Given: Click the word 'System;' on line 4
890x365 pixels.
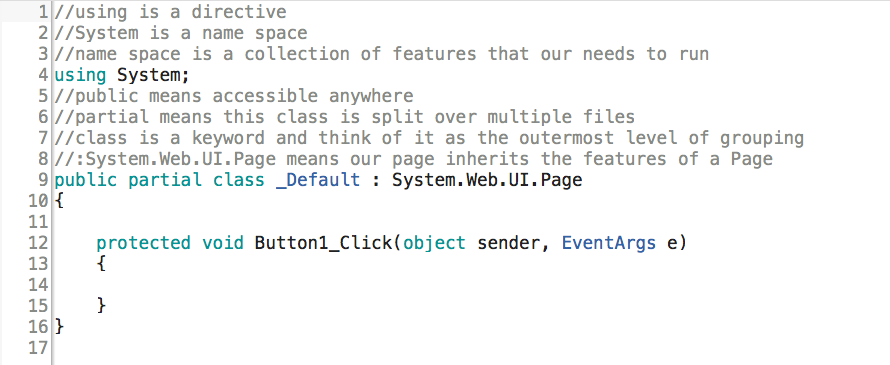Looking at the screenshot, I should [x=153, y=75].
